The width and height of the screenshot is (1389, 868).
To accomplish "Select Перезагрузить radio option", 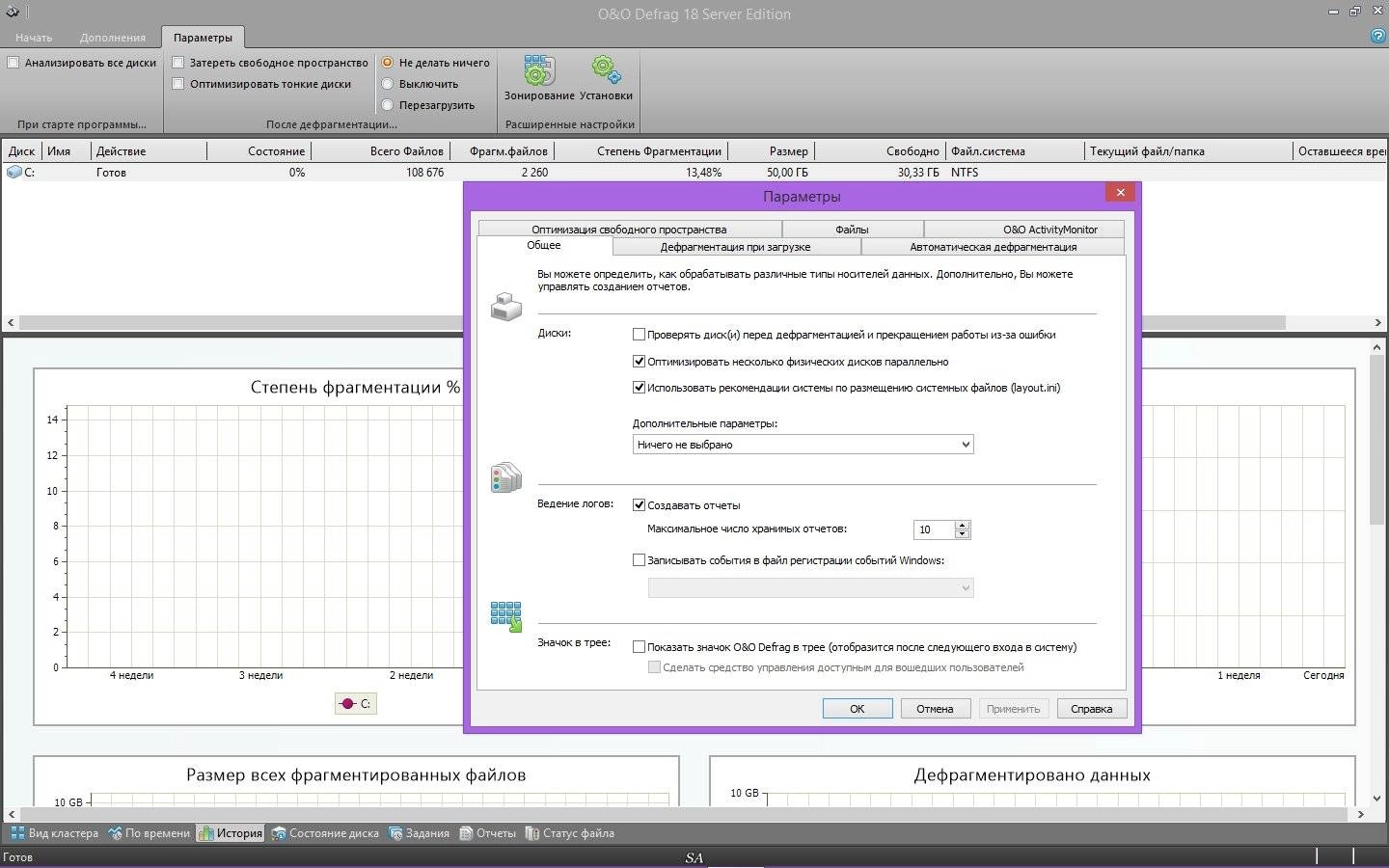I will [388, 105].
